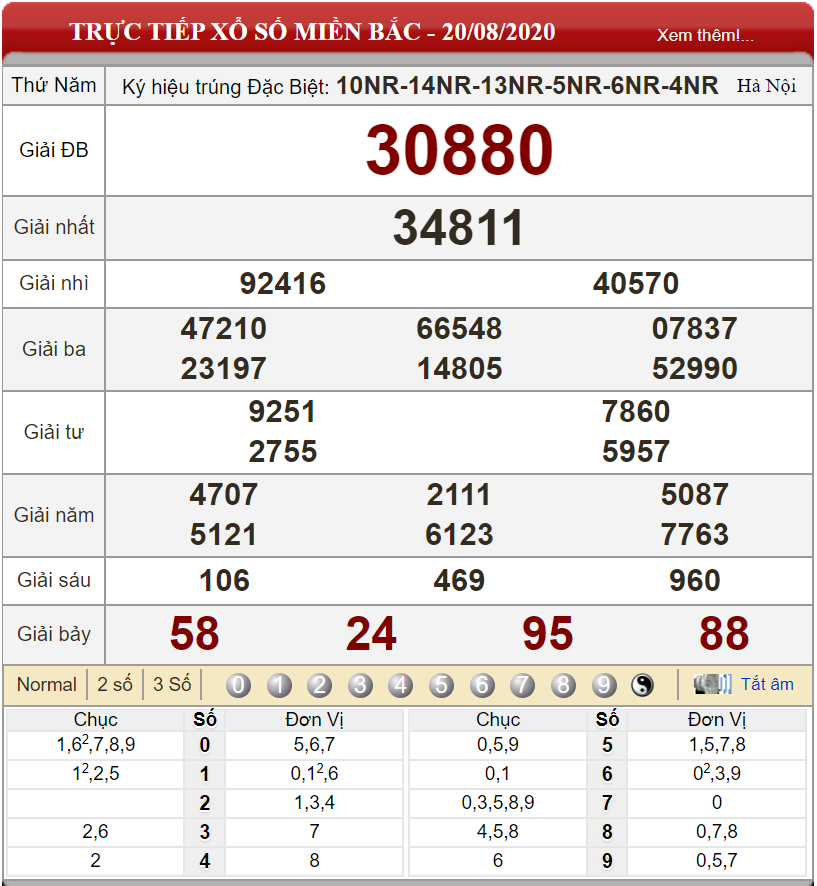This screenshot has height=886, width=817.
Task: Select fifth prize number 5087
Action: click(694, 494)
